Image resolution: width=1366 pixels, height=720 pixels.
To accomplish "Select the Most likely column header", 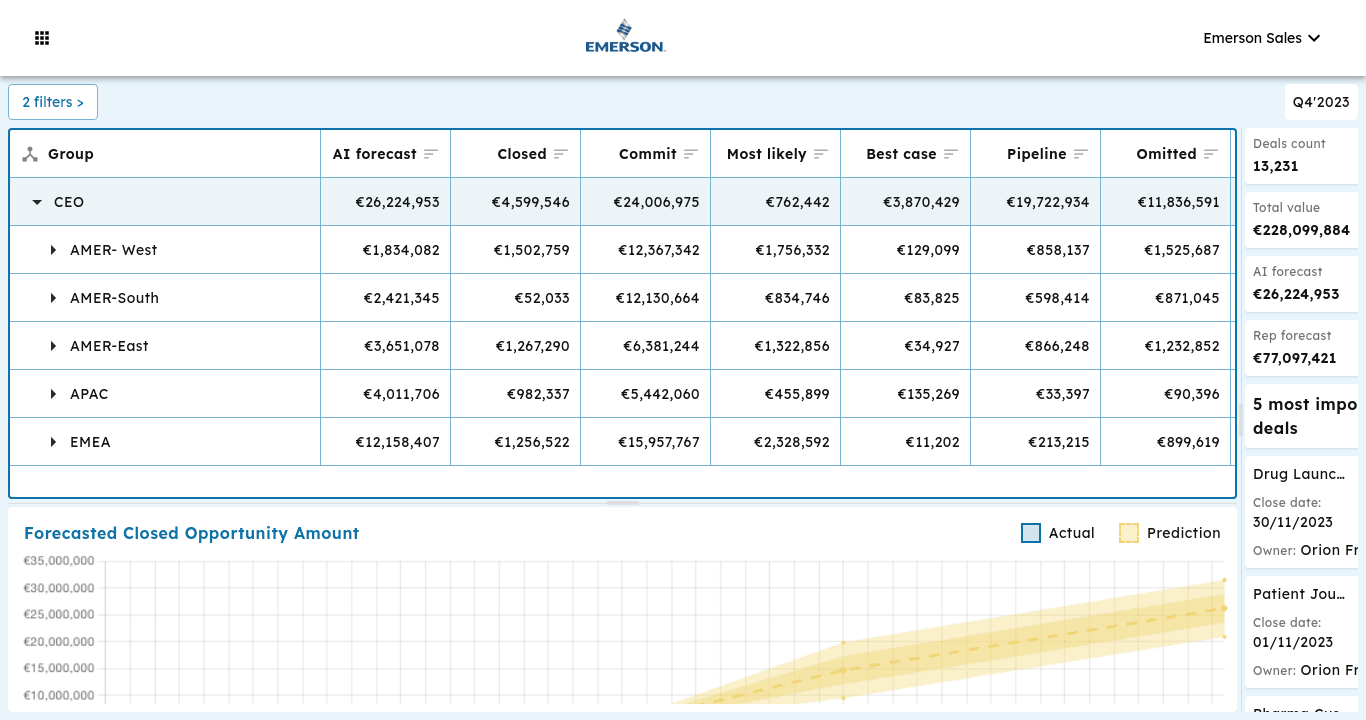I will [x=776, y=154].
